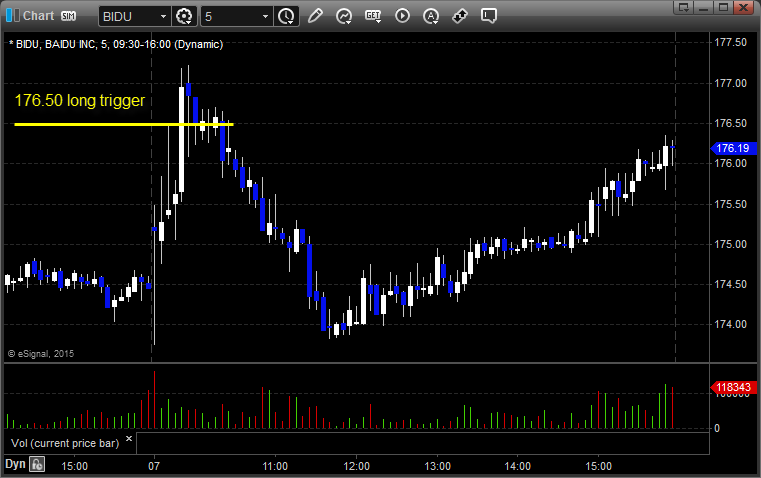The image size is (761, 478).
Task: Click the 175.50 price axis label
Action: [x=730, y=204]
